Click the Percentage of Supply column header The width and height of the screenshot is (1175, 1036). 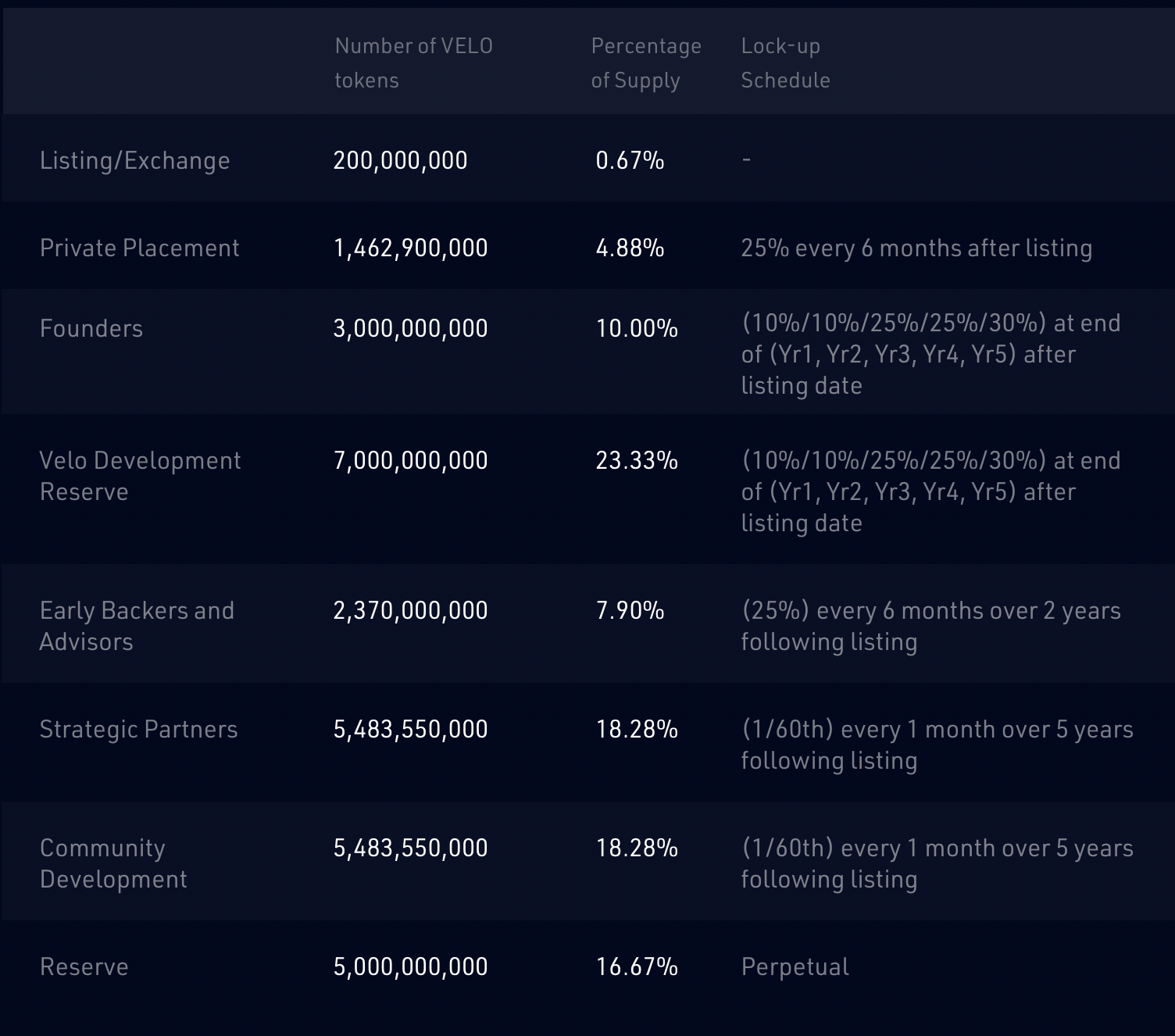645,63
